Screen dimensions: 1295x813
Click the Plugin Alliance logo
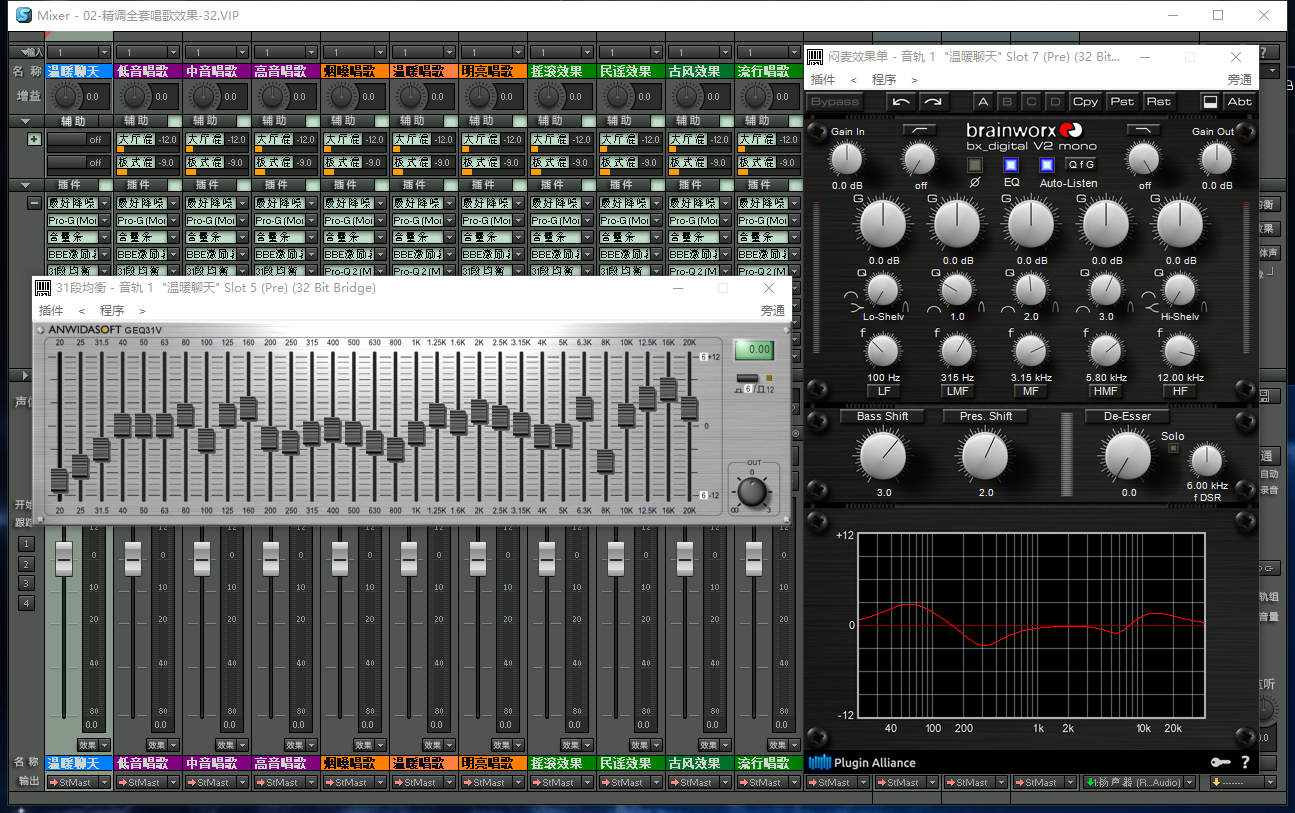pos(862,762)
